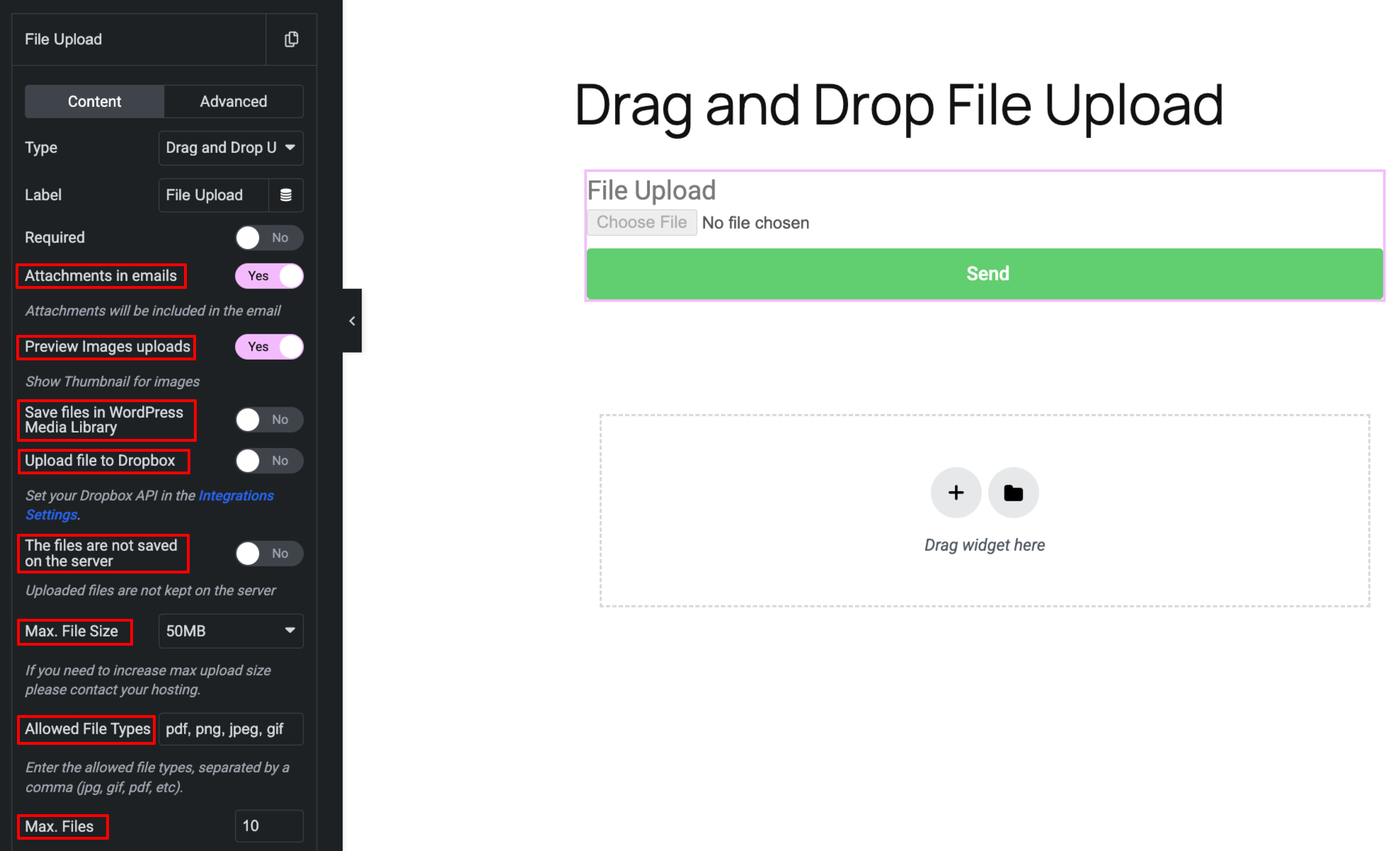This screenshot has width=1400, height=851.
Task: Edit the Allowed File Types field
Action: (x=231, y=729)
